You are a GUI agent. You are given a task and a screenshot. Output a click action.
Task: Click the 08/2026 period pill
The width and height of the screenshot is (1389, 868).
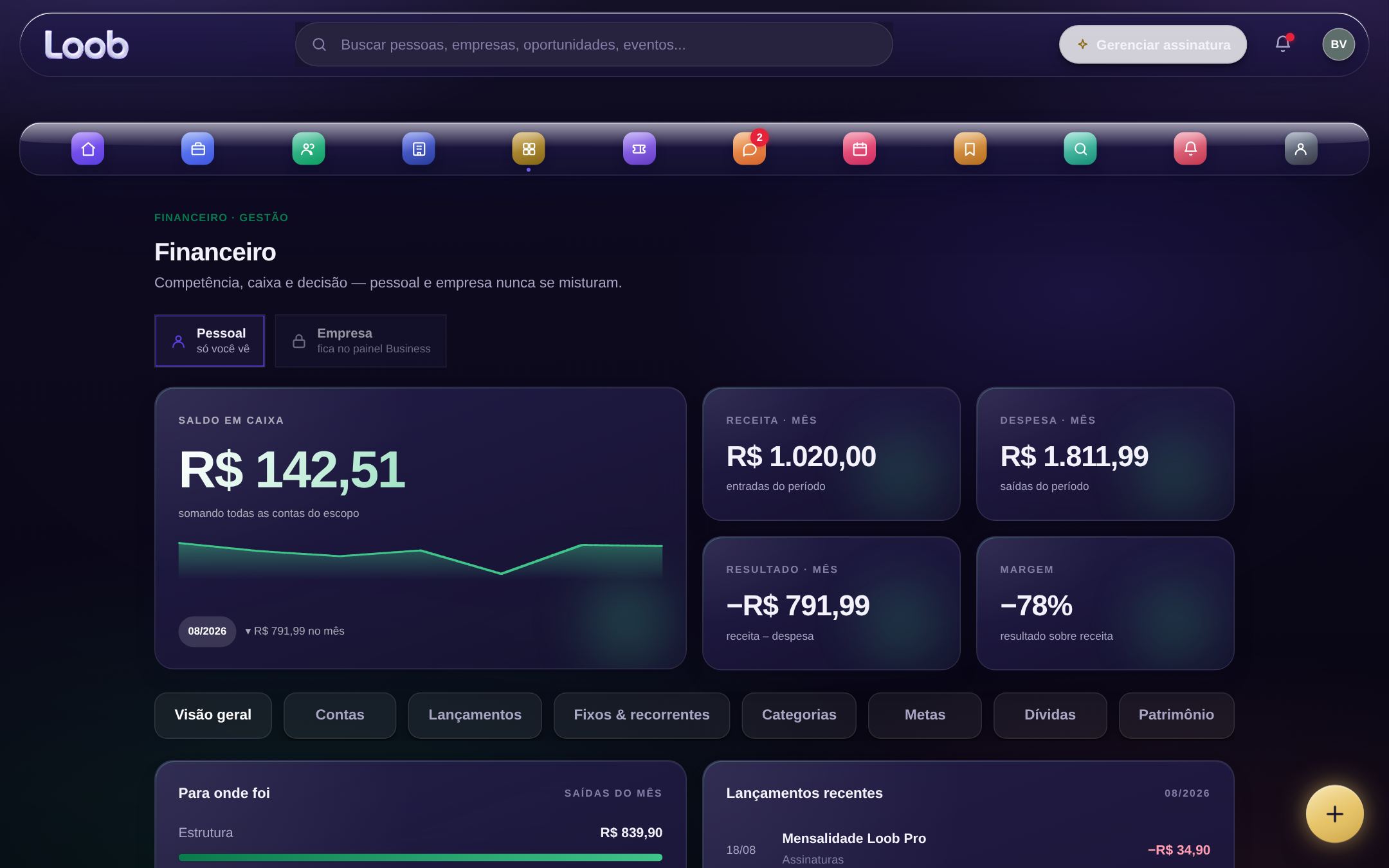[x=207, y=631]
